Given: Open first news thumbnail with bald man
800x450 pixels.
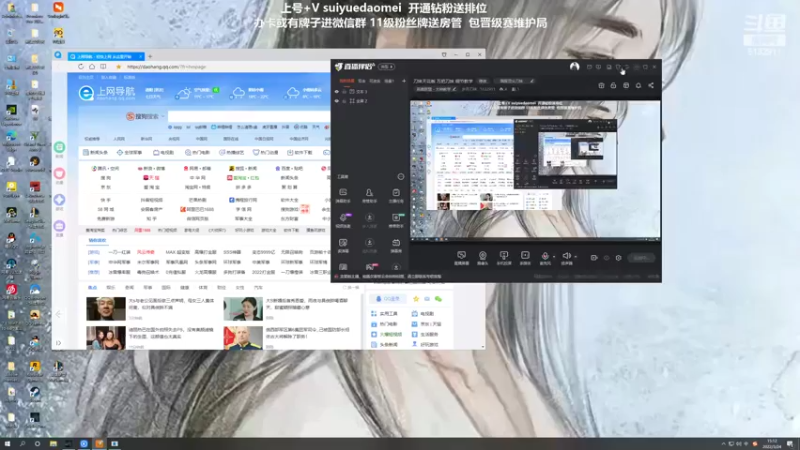Looking at the screenshot, I should pos(106,309).
